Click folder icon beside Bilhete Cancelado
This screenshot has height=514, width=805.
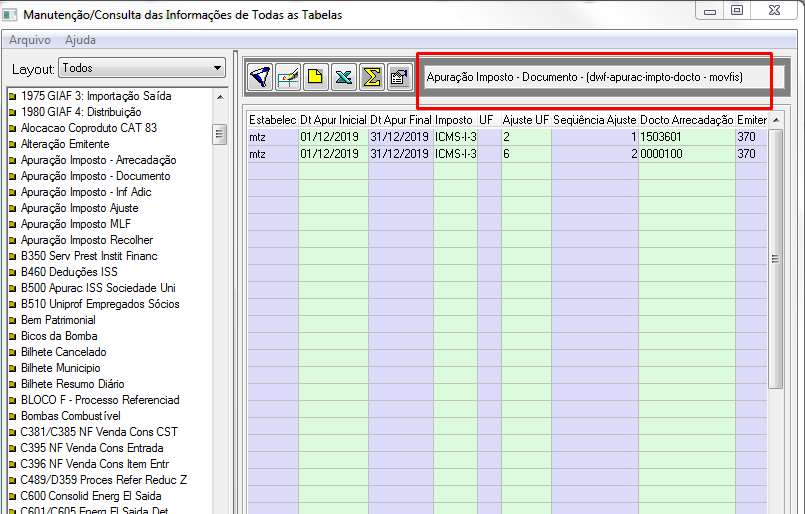13,352
